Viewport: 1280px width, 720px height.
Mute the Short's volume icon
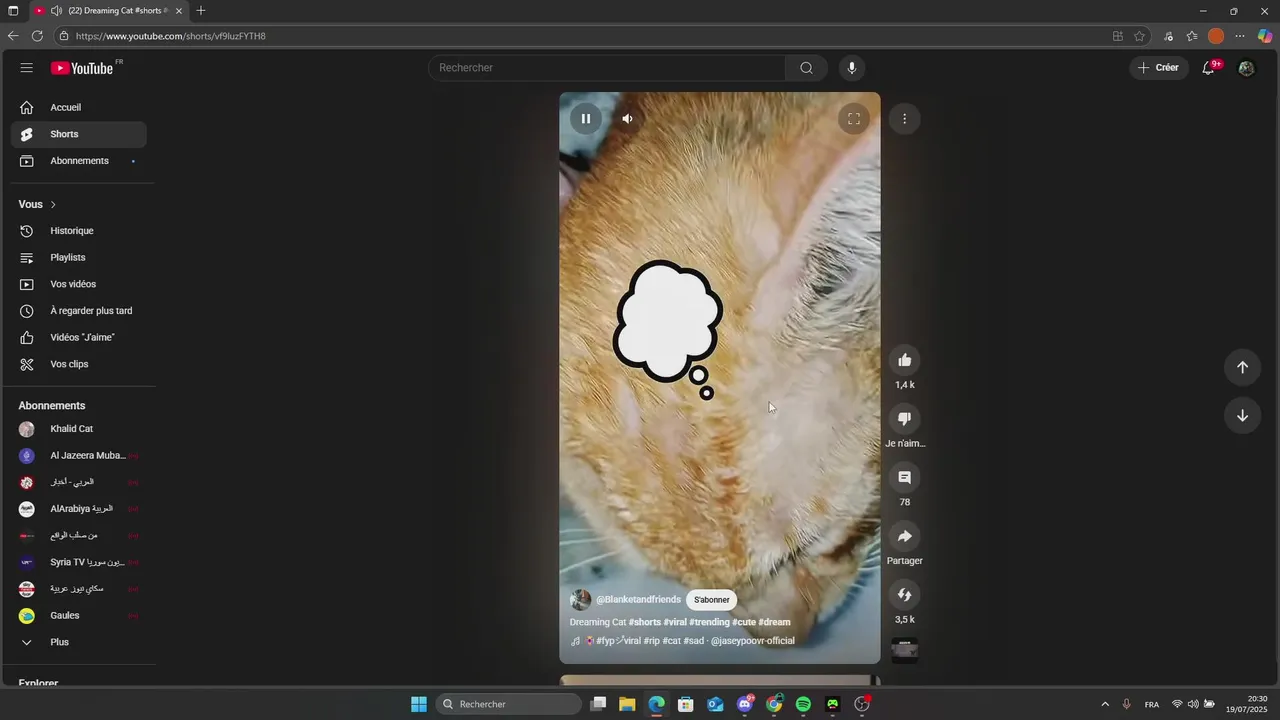click(627, 118)
